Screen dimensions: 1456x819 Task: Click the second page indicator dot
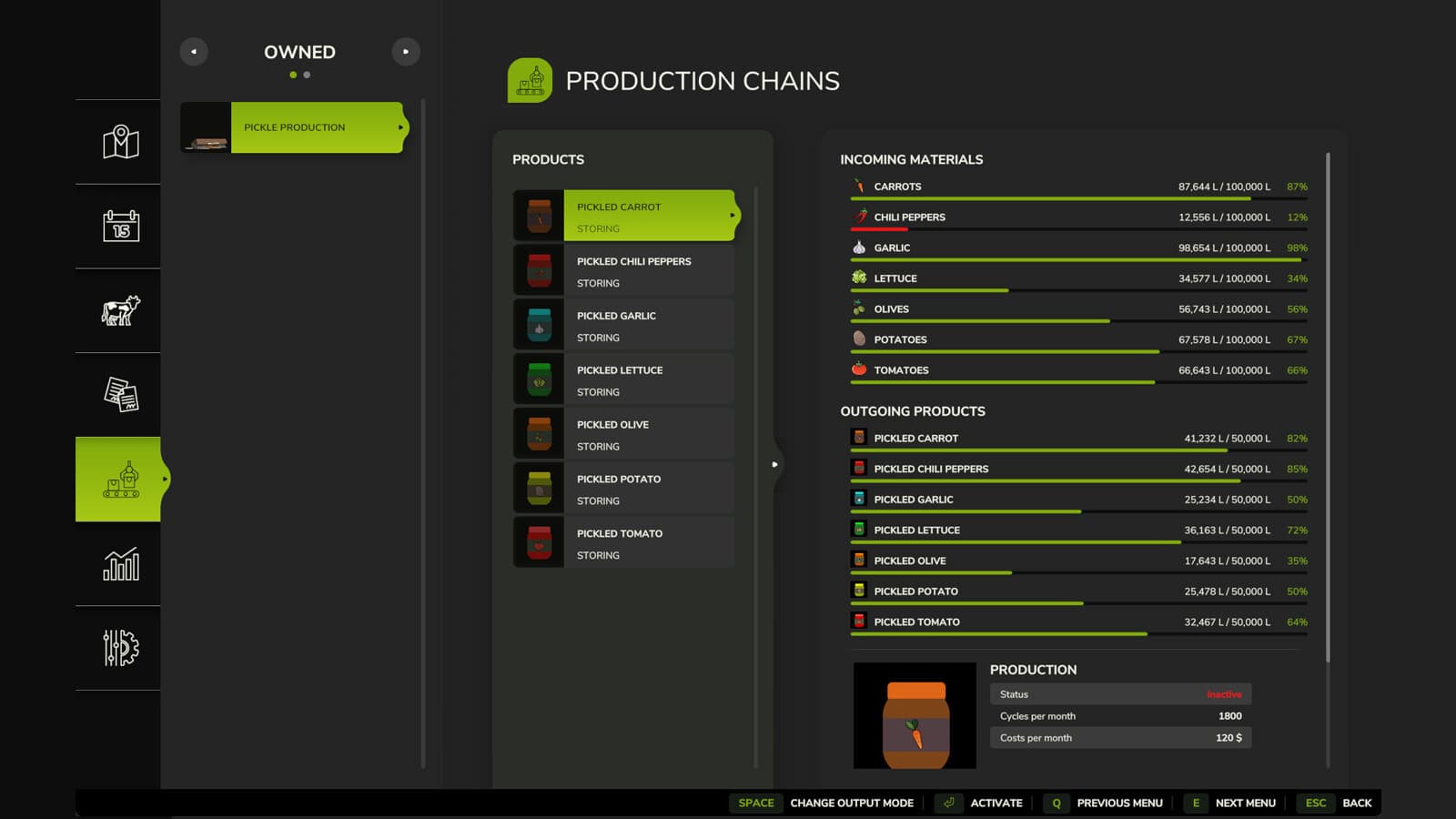click(307, 75)
